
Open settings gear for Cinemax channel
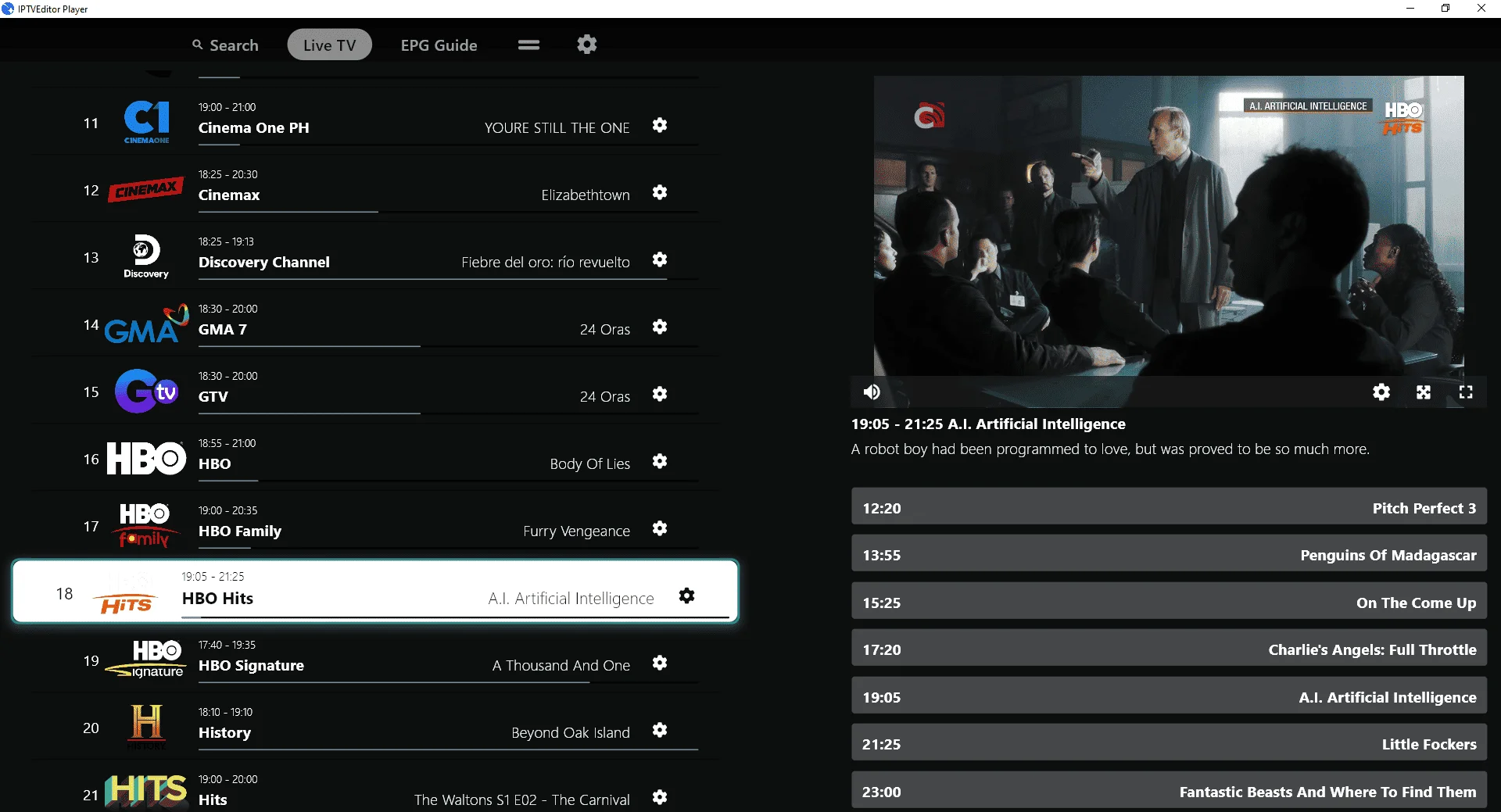click(660, 192)
